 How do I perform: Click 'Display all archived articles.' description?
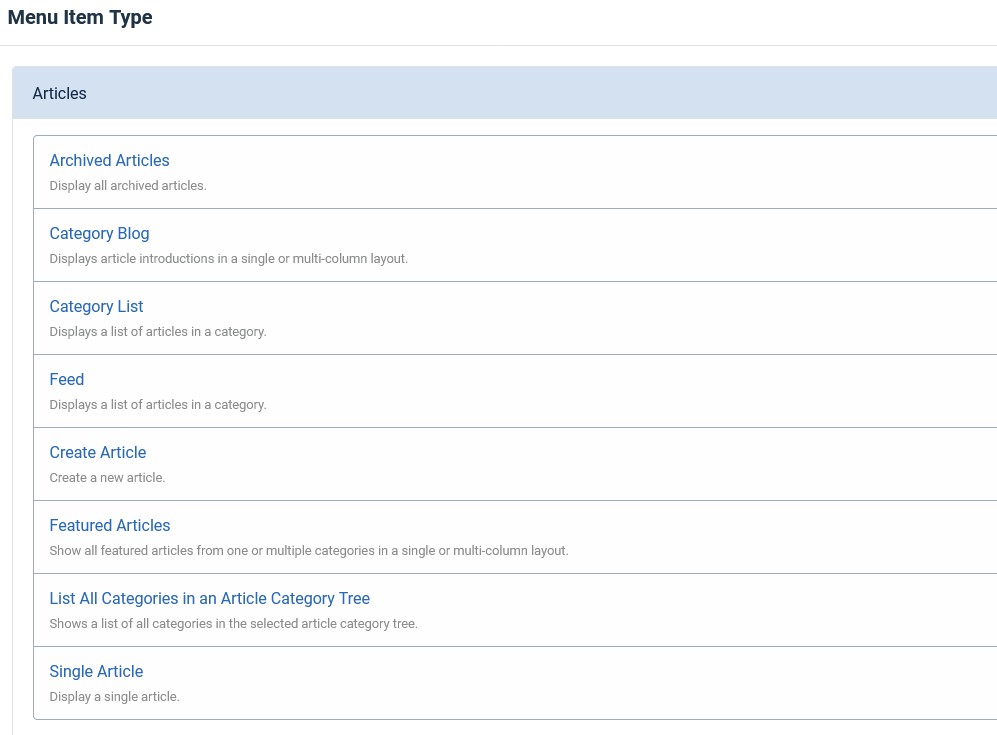128,185
